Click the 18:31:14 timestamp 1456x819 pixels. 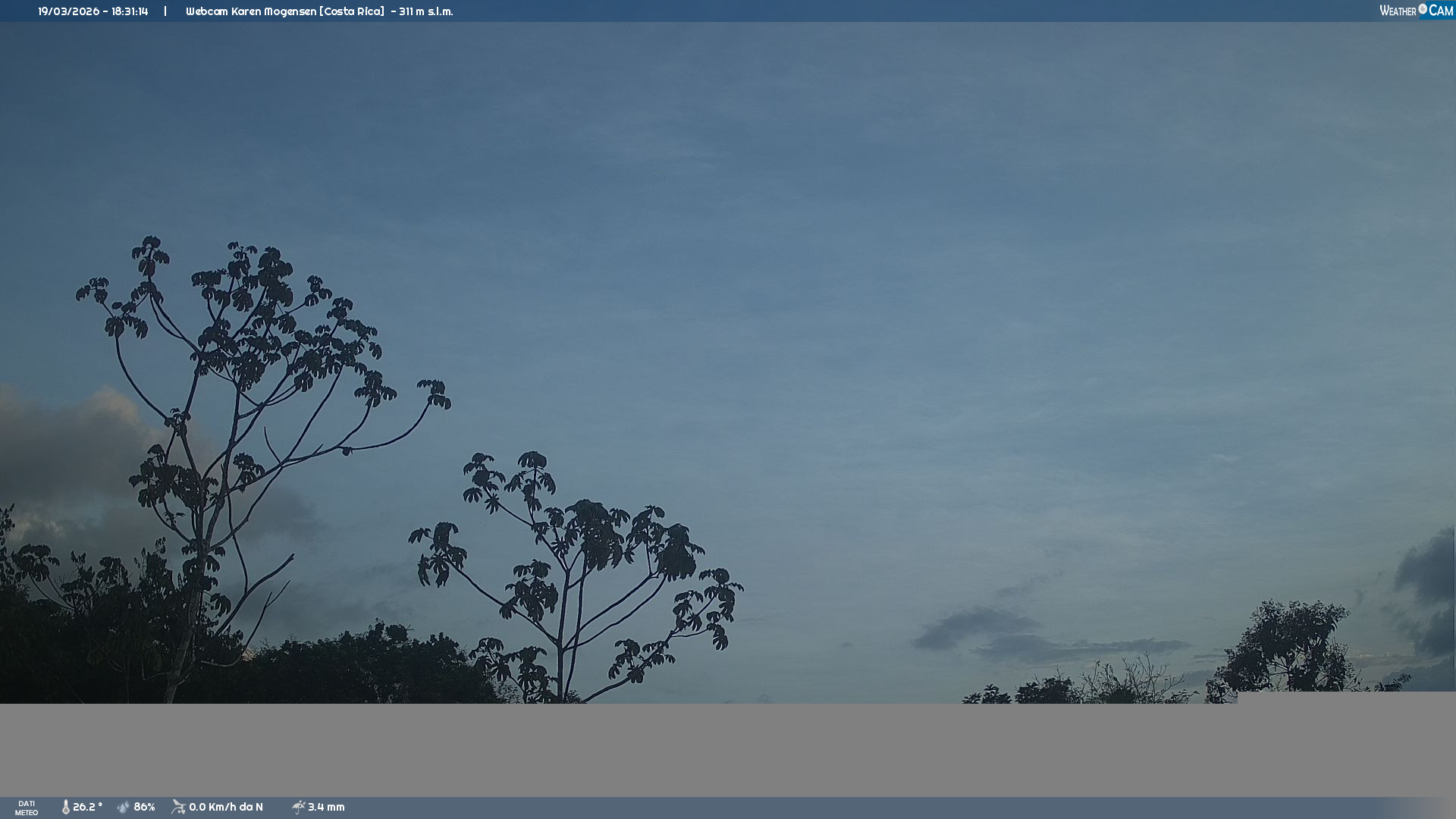pos(130,11)
